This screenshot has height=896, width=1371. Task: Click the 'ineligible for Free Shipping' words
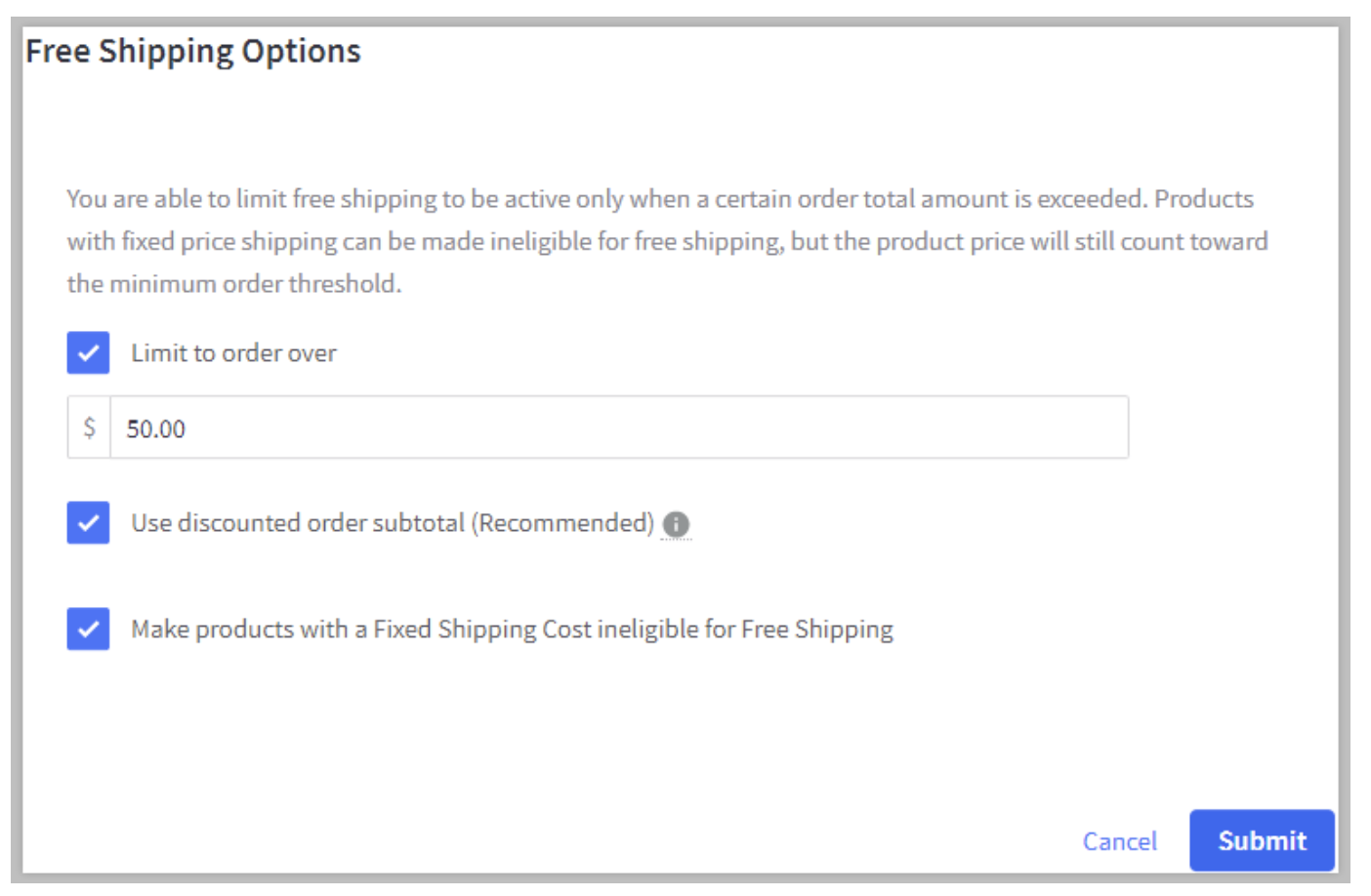pyautogui.click(x=745, y=630)
